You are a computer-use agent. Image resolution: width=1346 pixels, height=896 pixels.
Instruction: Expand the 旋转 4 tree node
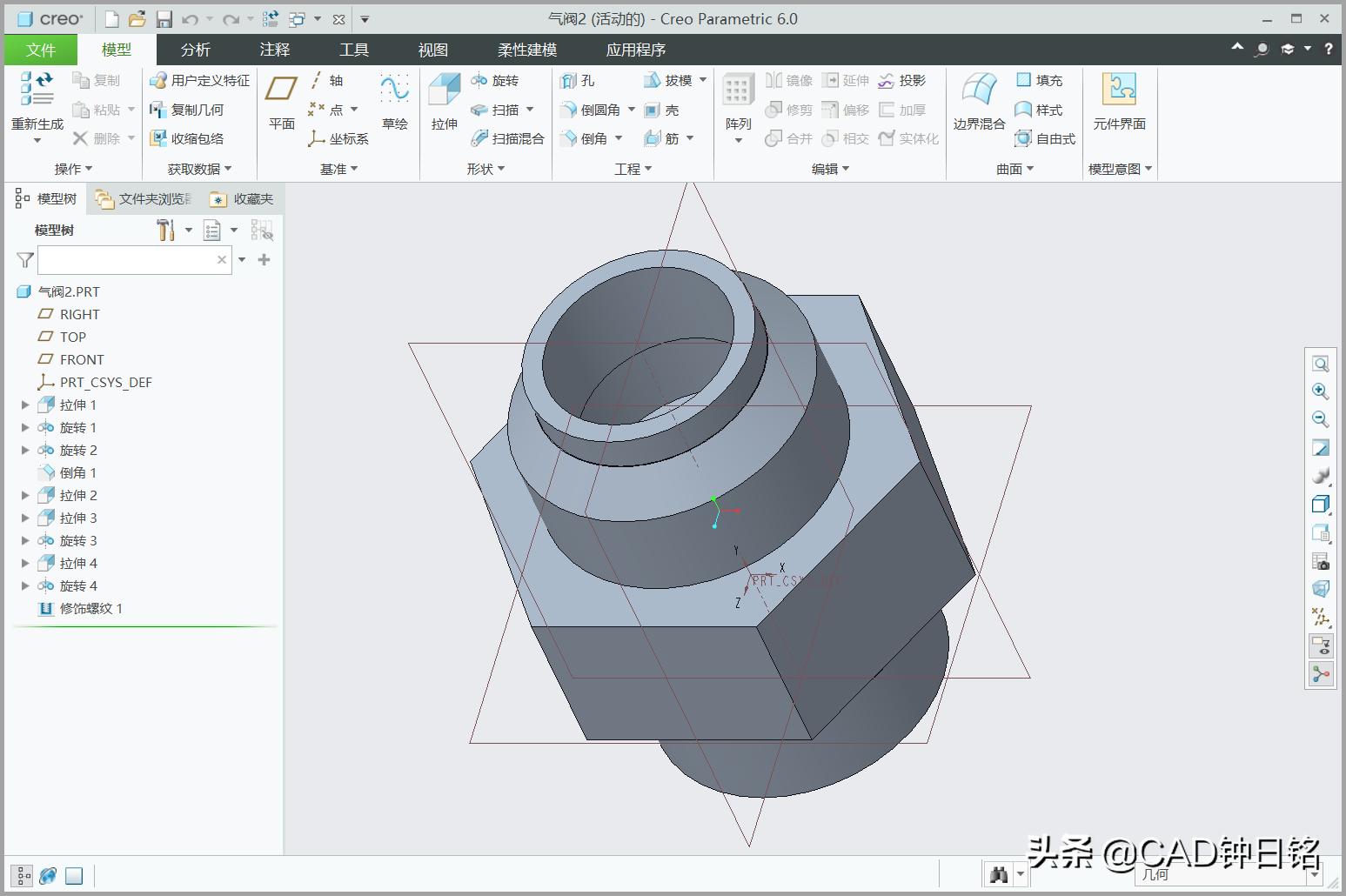(25, 585)
